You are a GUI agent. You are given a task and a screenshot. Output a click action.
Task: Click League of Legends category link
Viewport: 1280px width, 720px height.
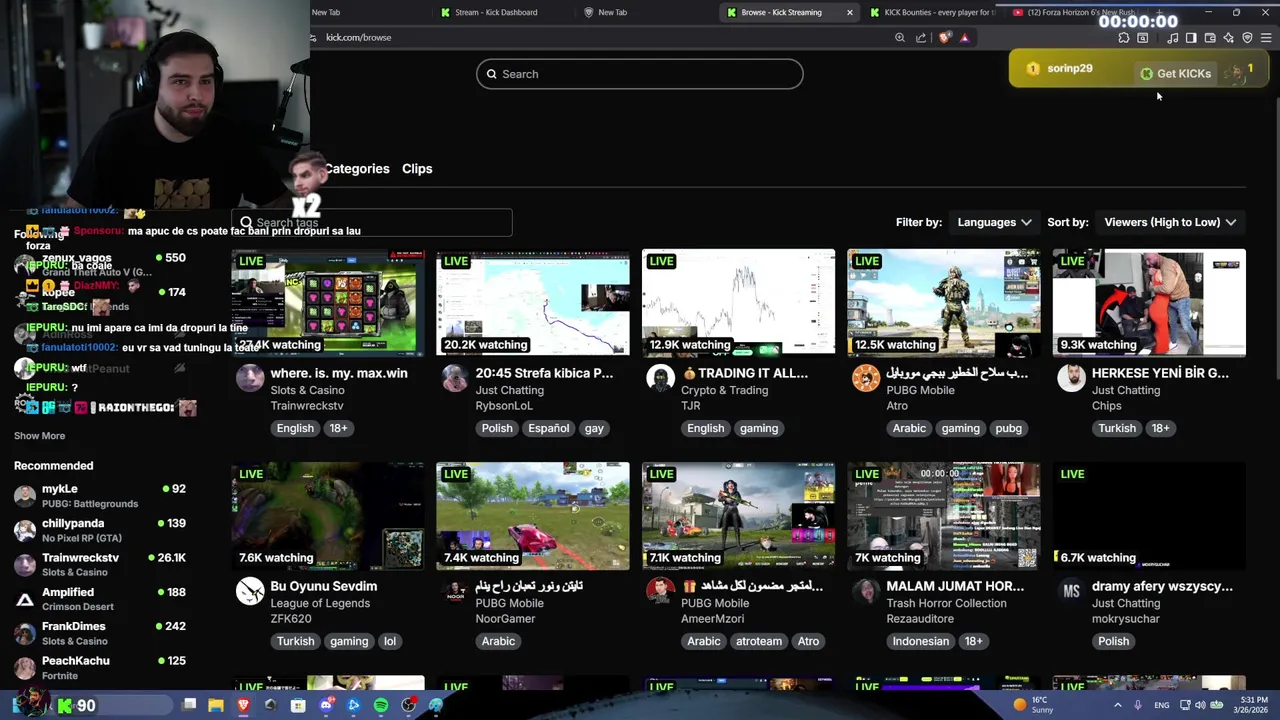pos(320,603)
